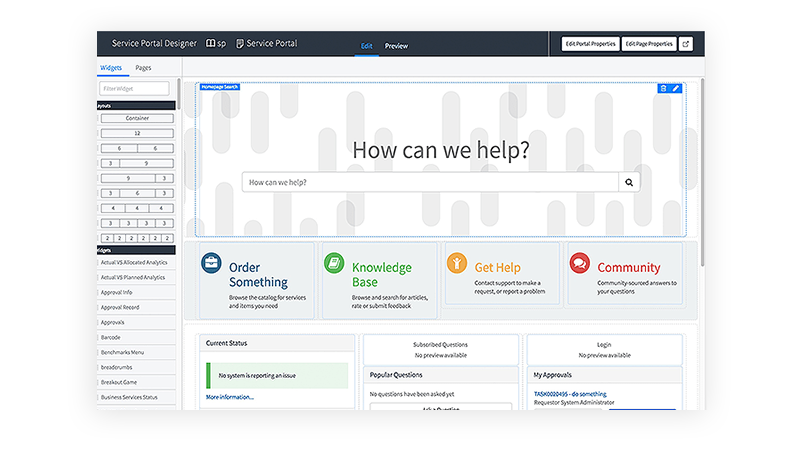
Task: Click the Order Something briefcase icon
Action: click(211, 263)
